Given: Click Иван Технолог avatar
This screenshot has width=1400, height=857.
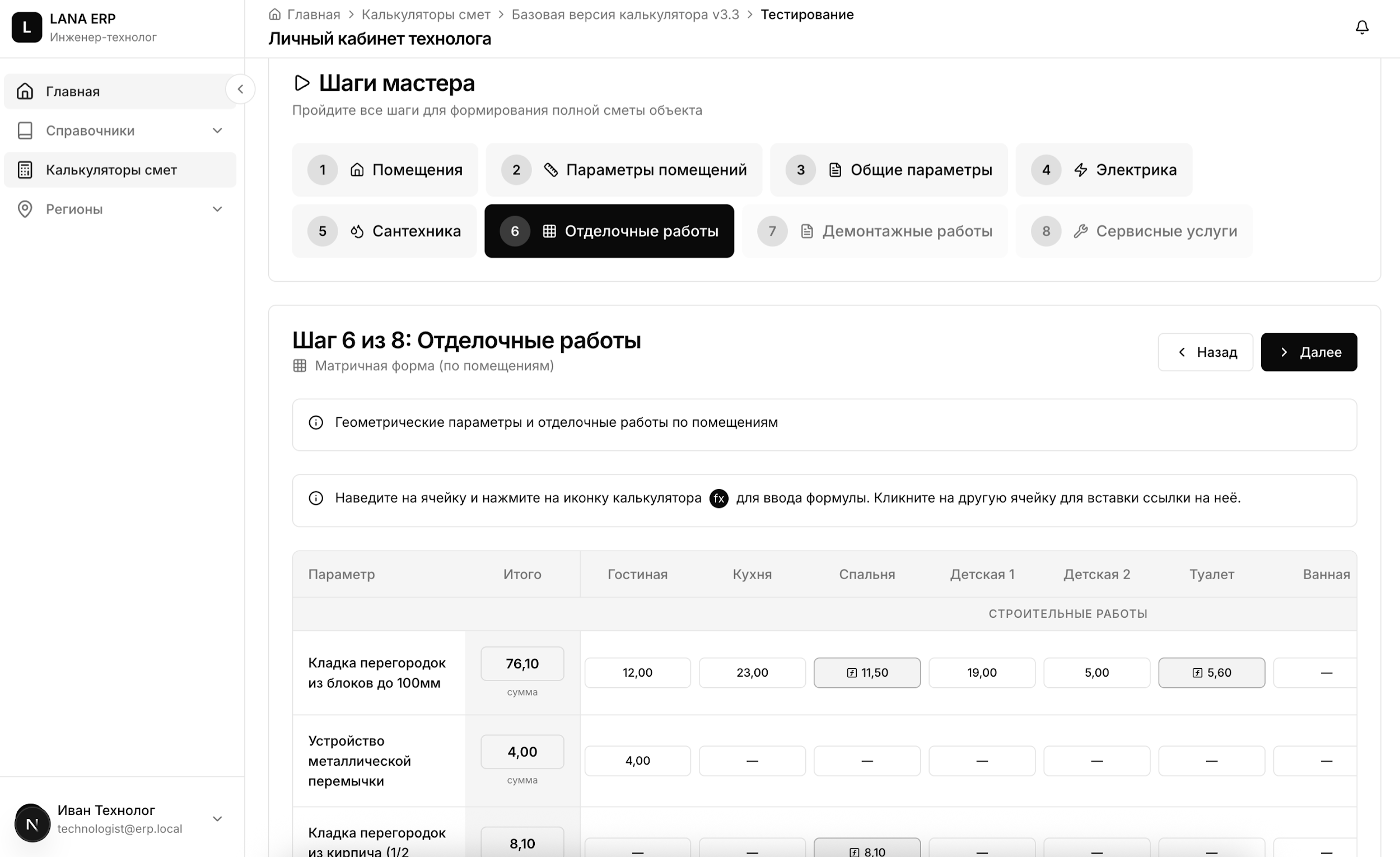Looking at the screenshot, I should tap(32, 822).
